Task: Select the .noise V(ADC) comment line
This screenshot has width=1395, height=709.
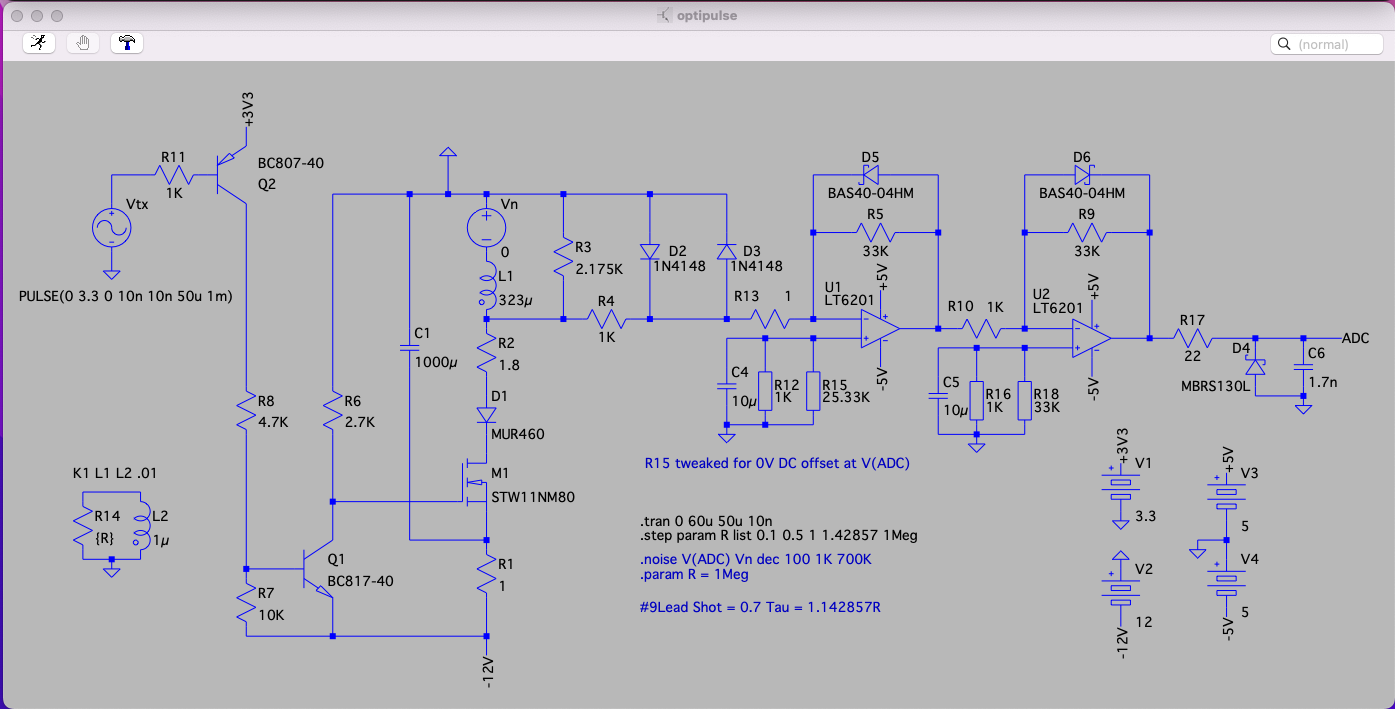Action: click(x=755, y=559)
